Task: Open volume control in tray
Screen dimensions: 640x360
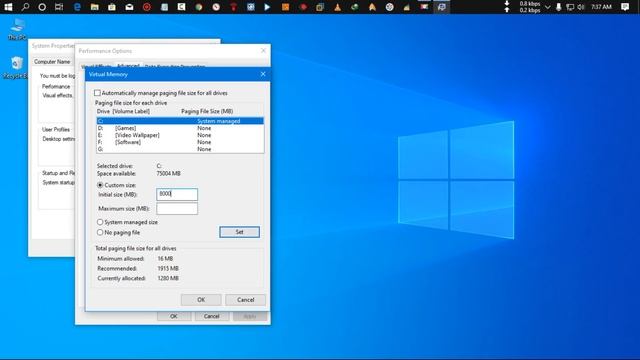Action: [x=581, y=7]
